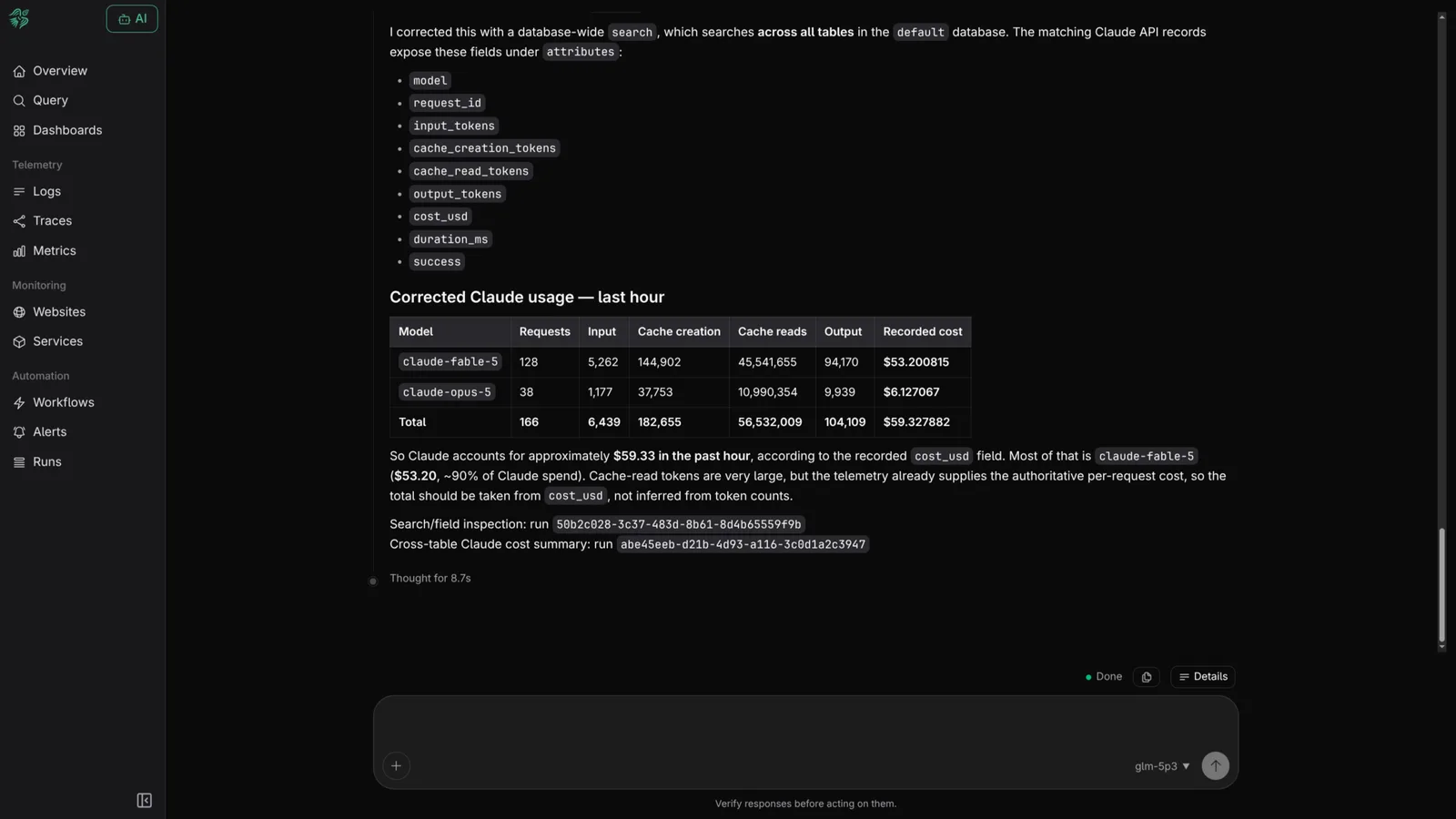Image resolution: width=1456 pixels, height=819 pixels.
Task: Click the Logs lines icon
Action: click(19, 191)
